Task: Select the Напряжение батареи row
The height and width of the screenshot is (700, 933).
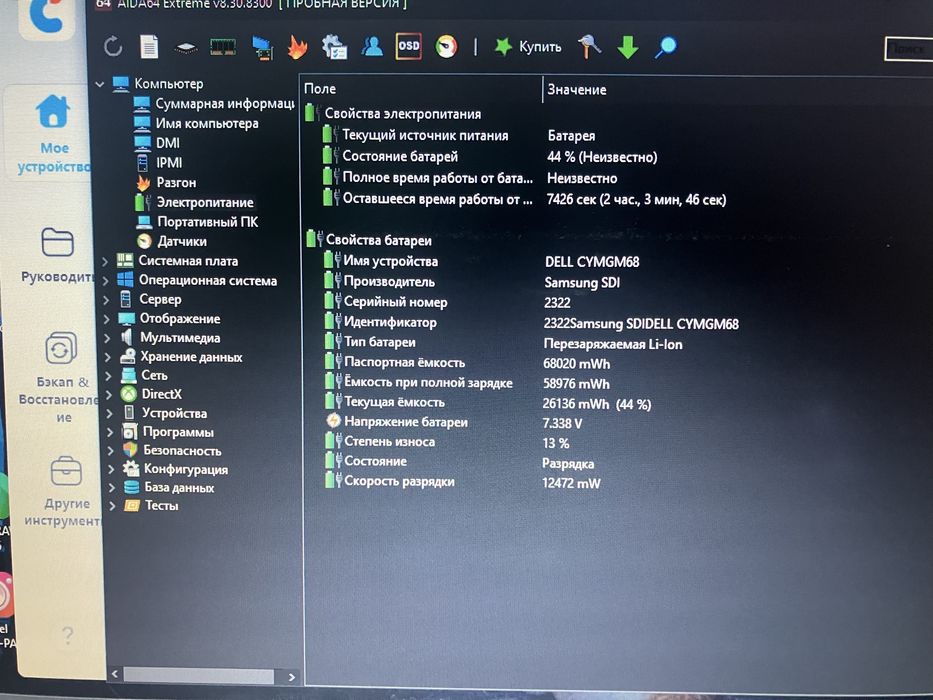Action: (x=454, y=422)
